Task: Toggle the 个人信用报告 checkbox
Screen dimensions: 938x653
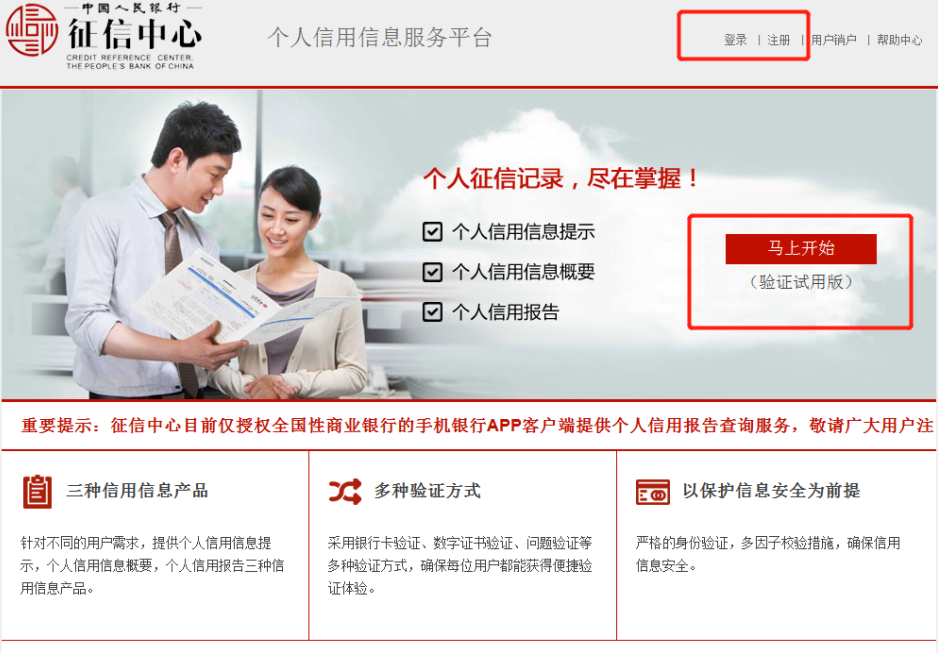Action: 433,312
